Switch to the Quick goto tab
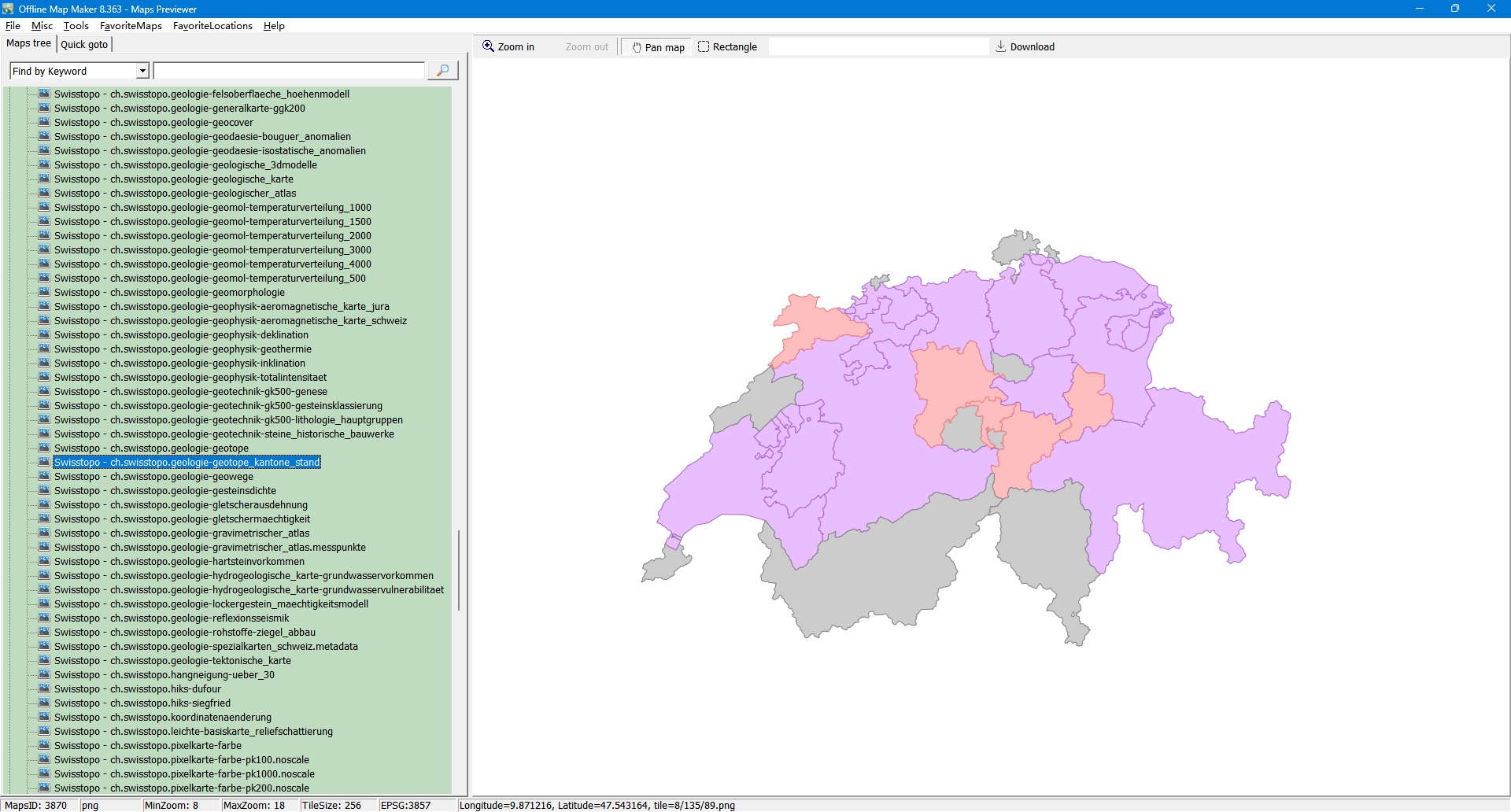Image resolution: width=1511 pixels, height=812 pixels. [84, 45]
